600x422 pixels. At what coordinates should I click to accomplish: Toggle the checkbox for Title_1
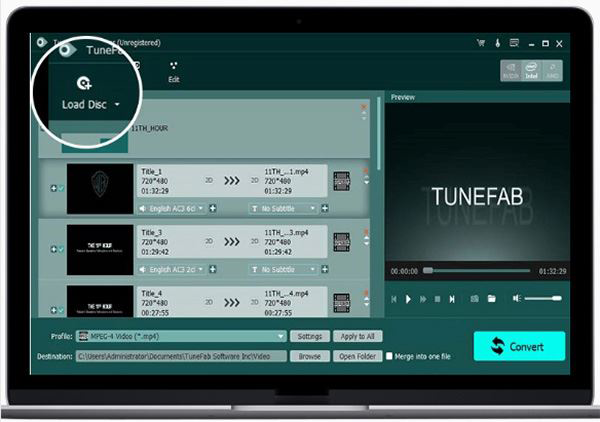(x=61, y=188)
